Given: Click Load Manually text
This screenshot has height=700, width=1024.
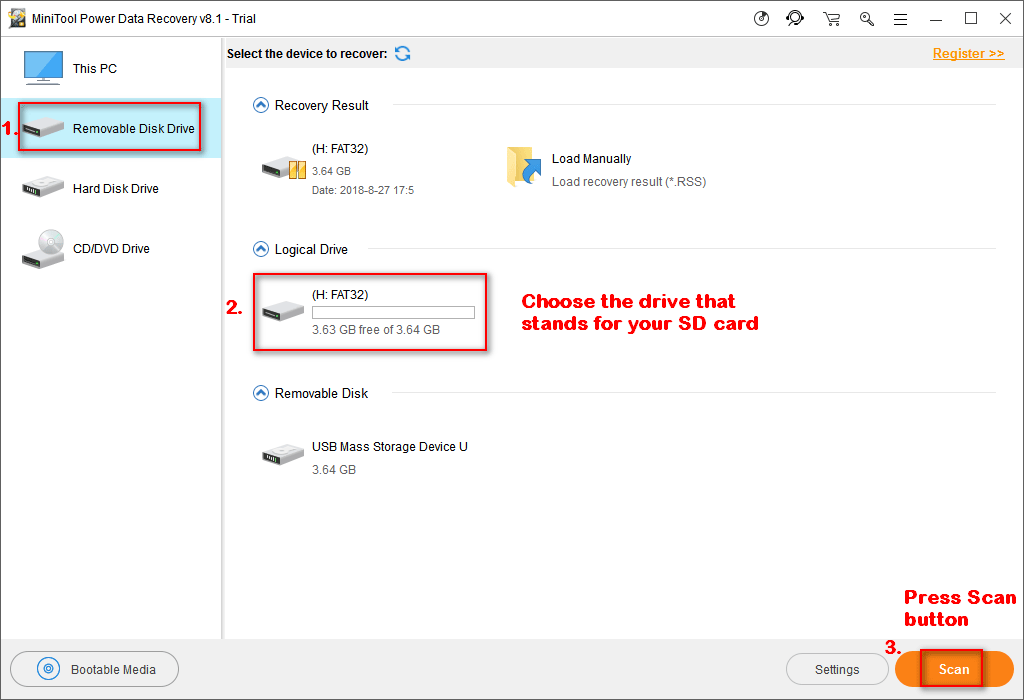Looking at the screenshot, I should (x=592, y=159).
